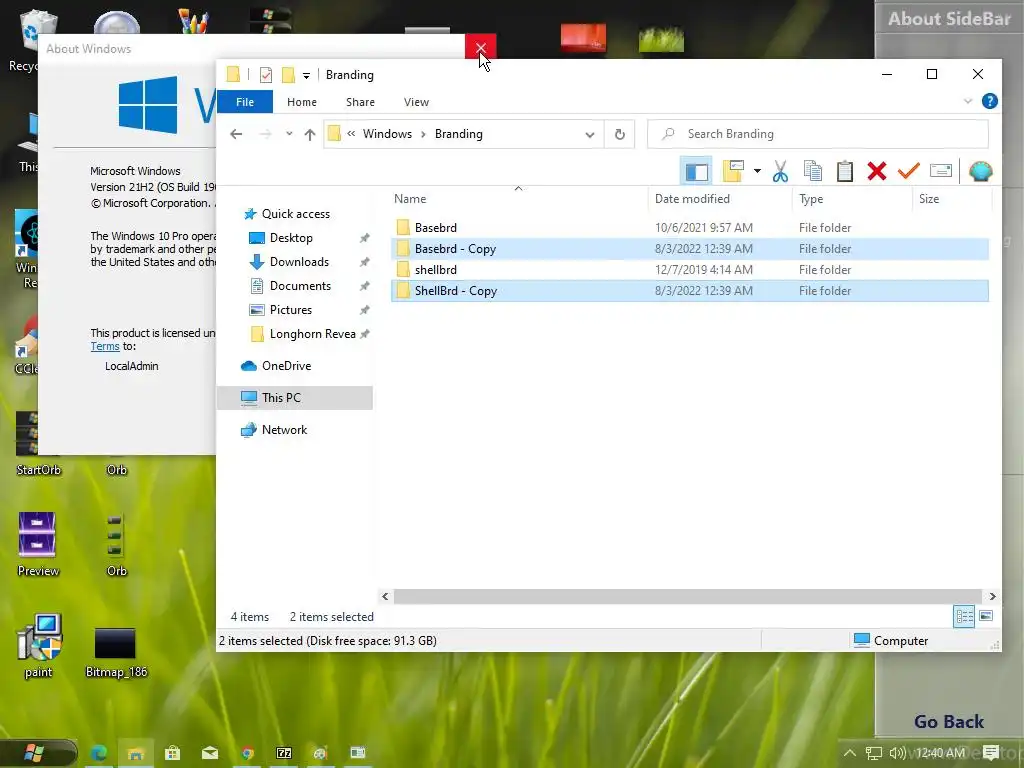Expand the ribbon with the chevron near help

click(968, 101)
